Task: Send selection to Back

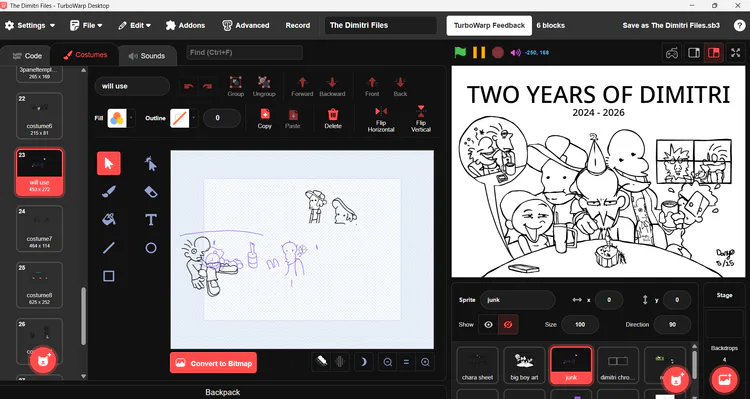Action: click(400, 86)
